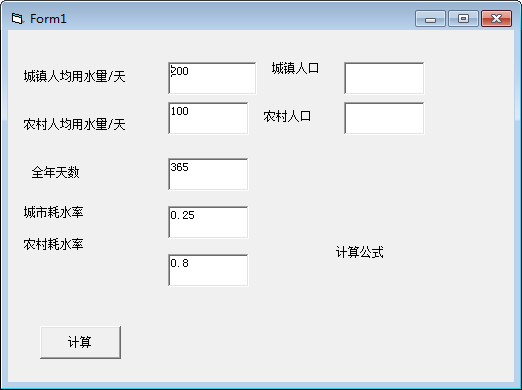Click the 城镇人均用水量 field showing 200
The image size is (522, 390).
tap(212, 78)
